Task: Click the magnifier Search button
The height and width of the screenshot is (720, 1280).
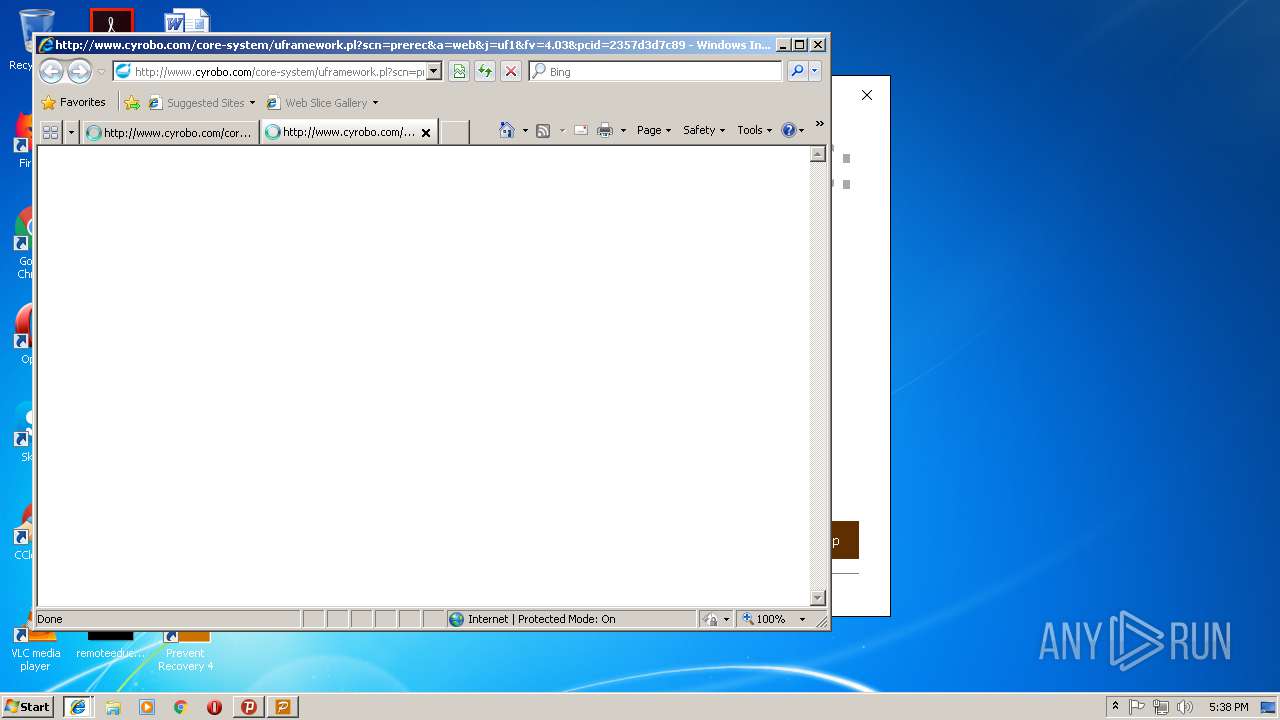Action: tap(797, 71)
